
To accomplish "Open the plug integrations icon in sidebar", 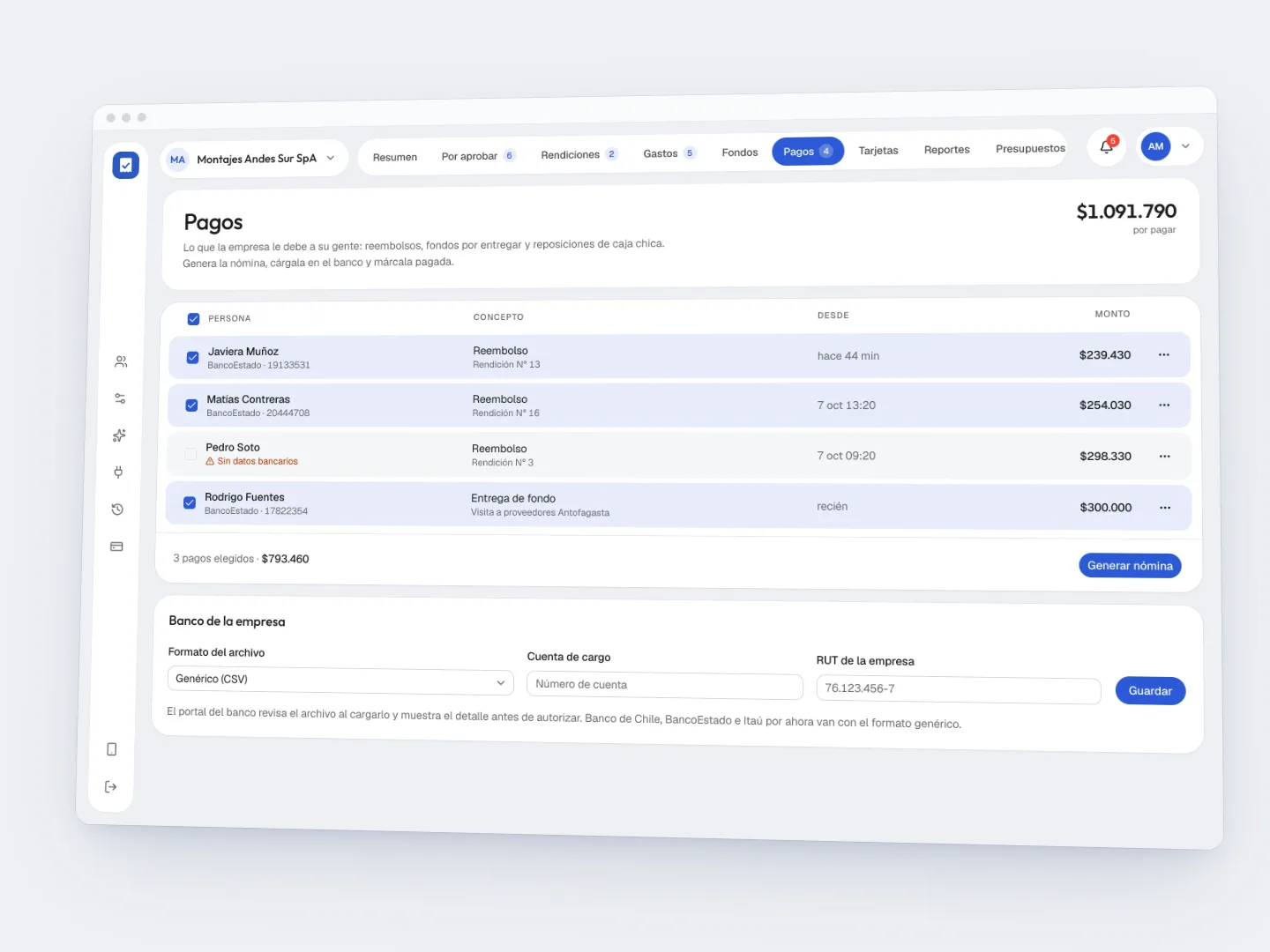I will 118,472.
